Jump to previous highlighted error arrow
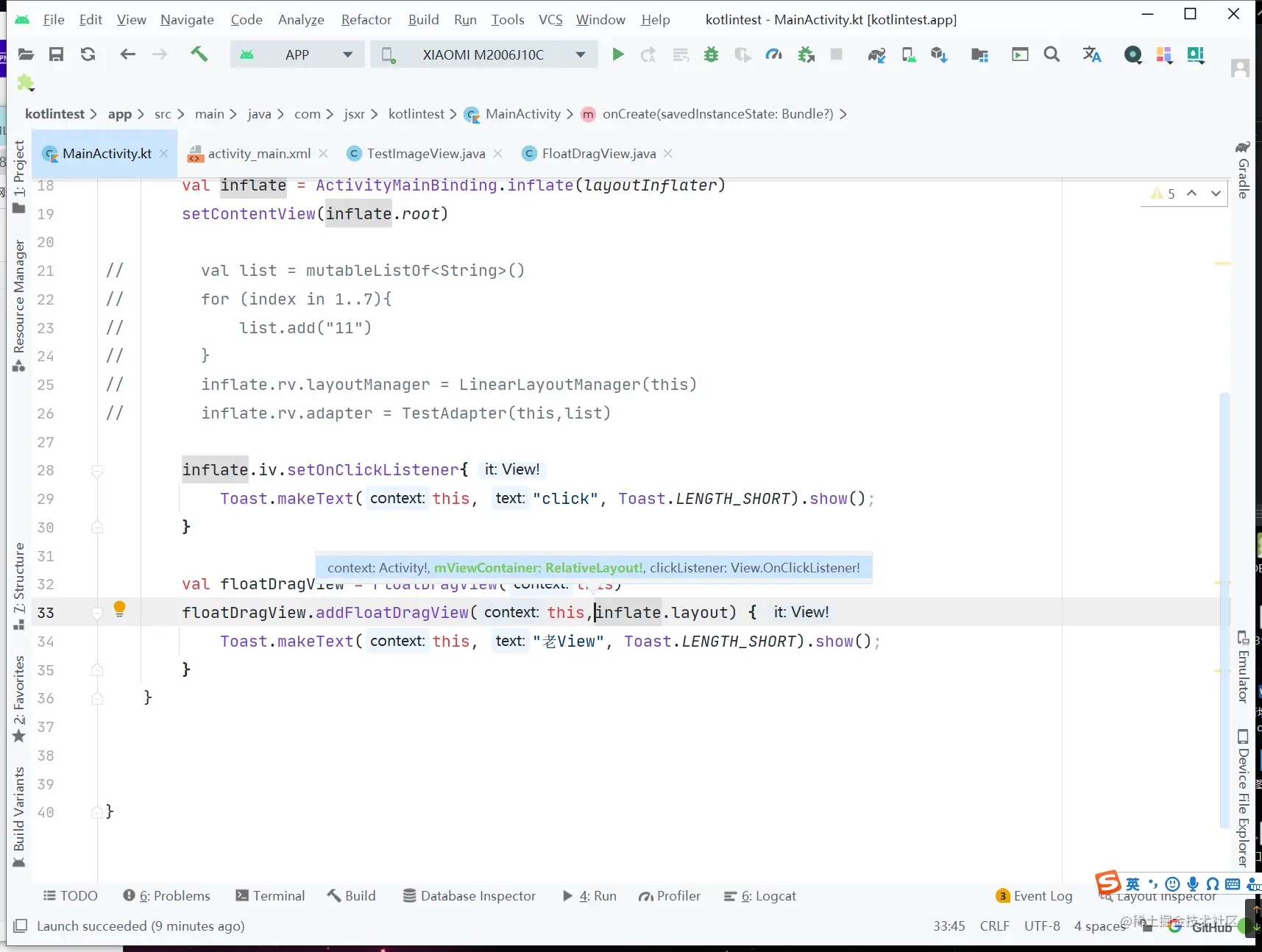1262x952 pixels. coord(1192,193)
